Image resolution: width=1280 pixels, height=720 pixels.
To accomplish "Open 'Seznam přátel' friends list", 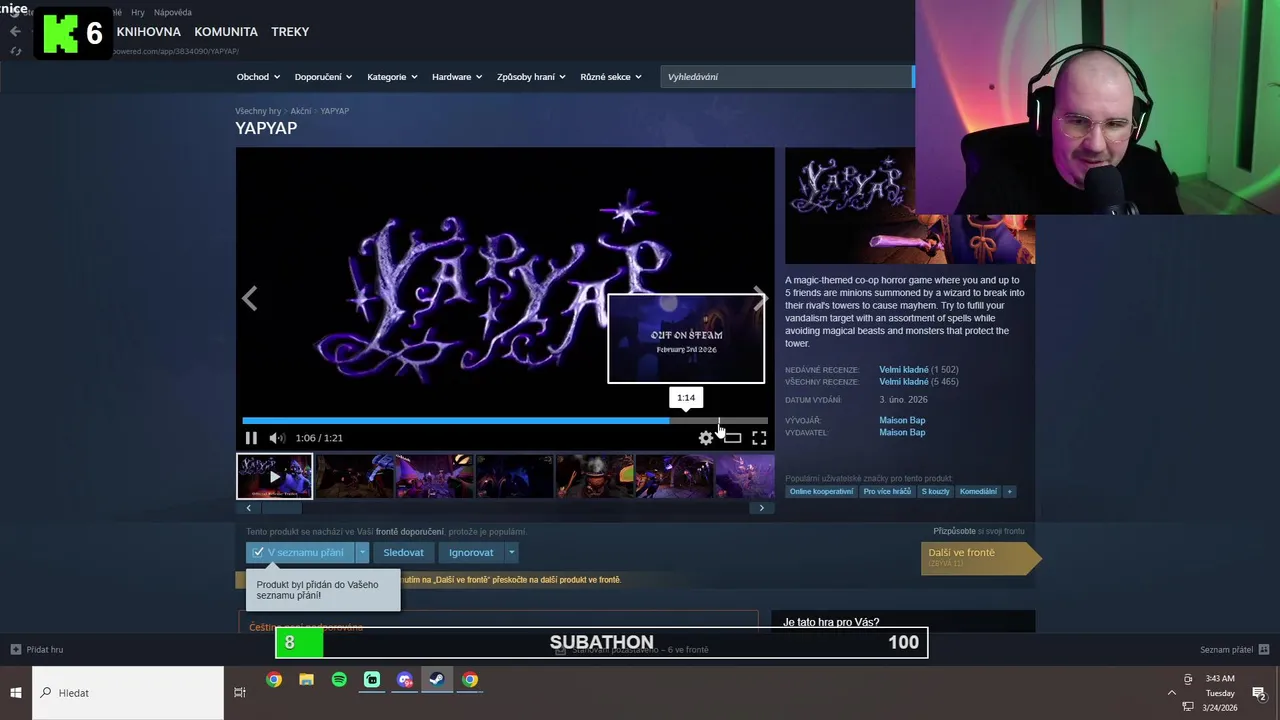I will (1234, 650).
